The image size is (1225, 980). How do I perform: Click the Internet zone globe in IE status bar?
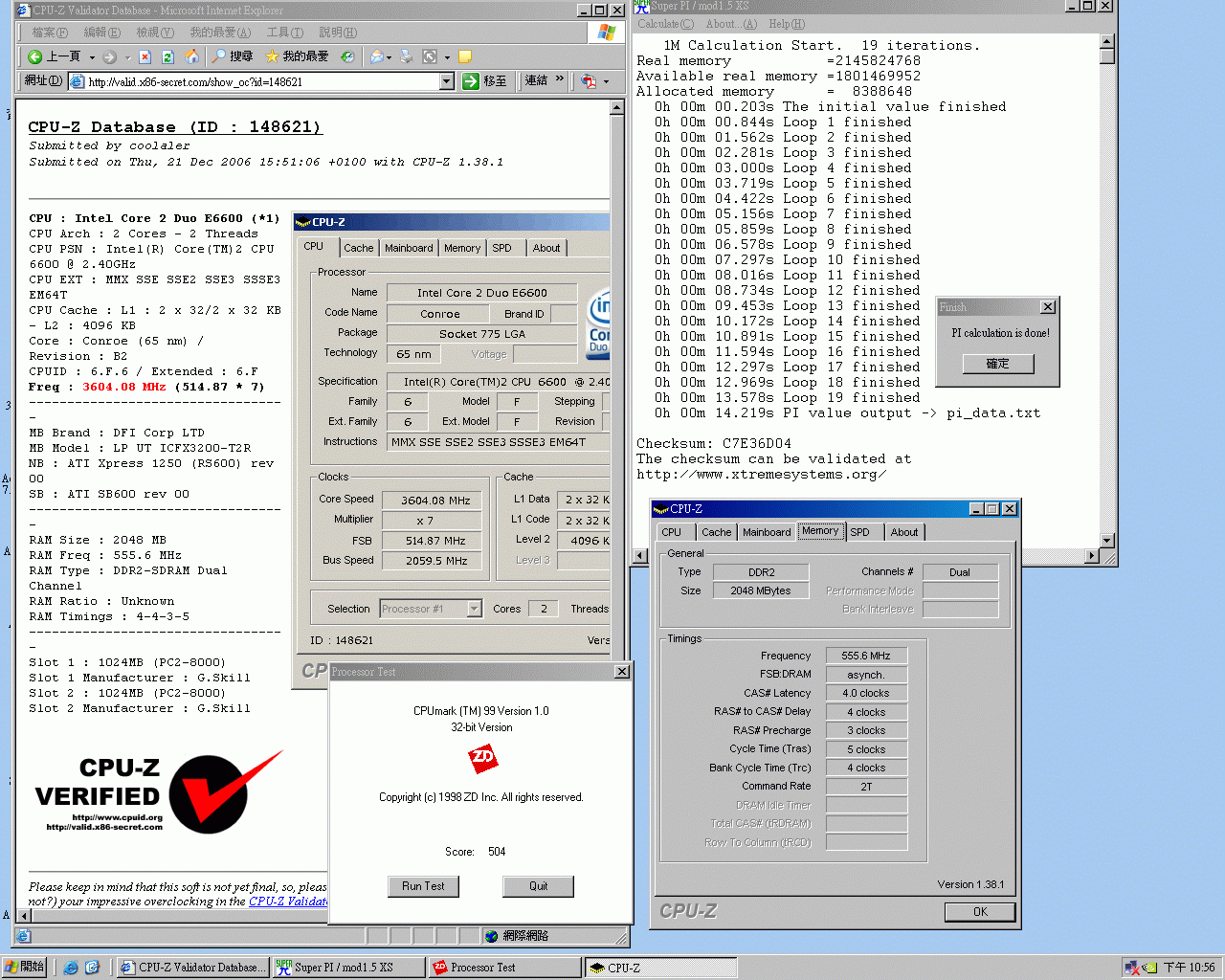(491, 936)
